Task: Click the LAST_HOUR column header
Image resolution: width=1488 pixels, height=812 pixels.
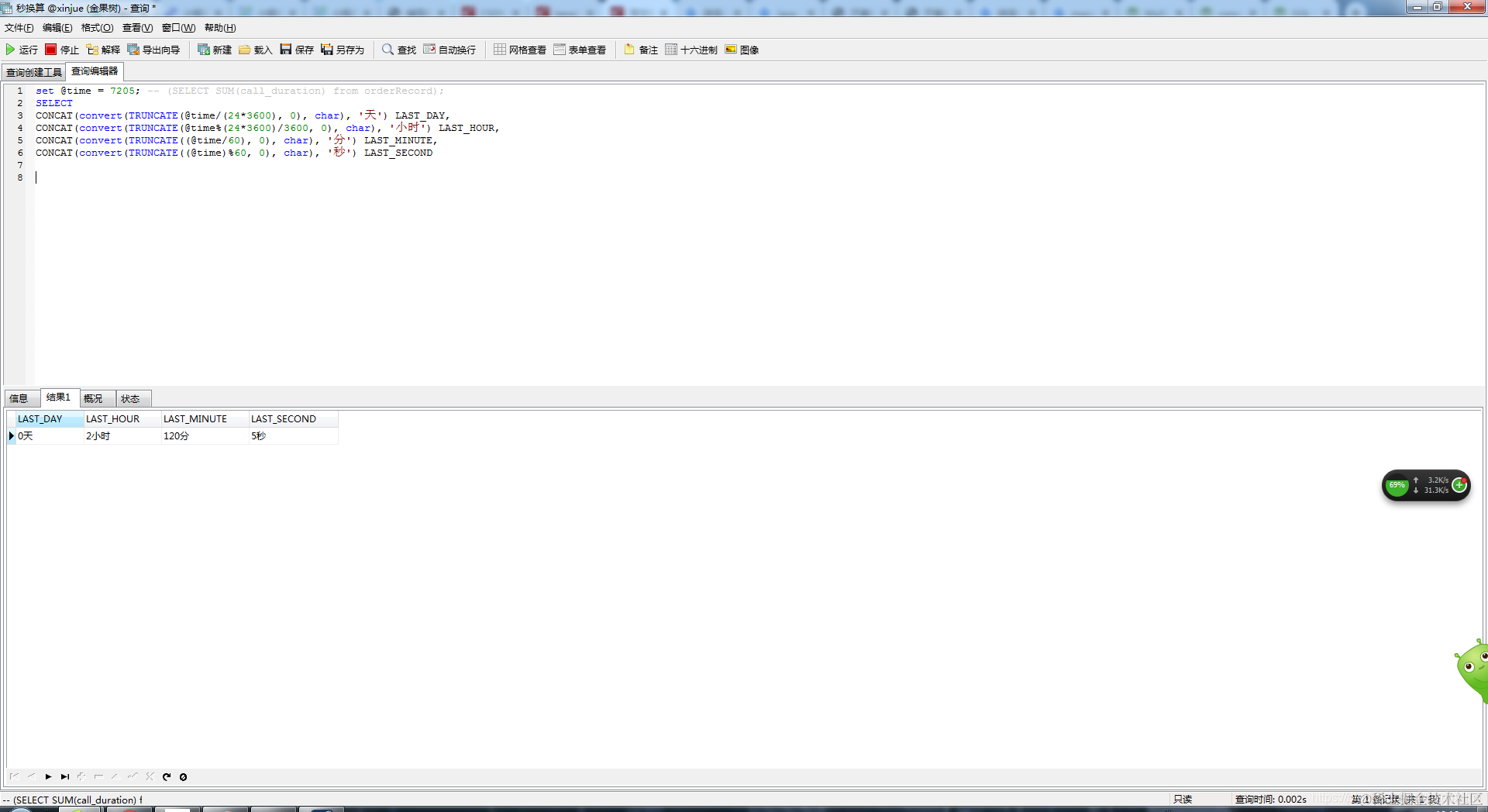Action: (x=122, y=419)
